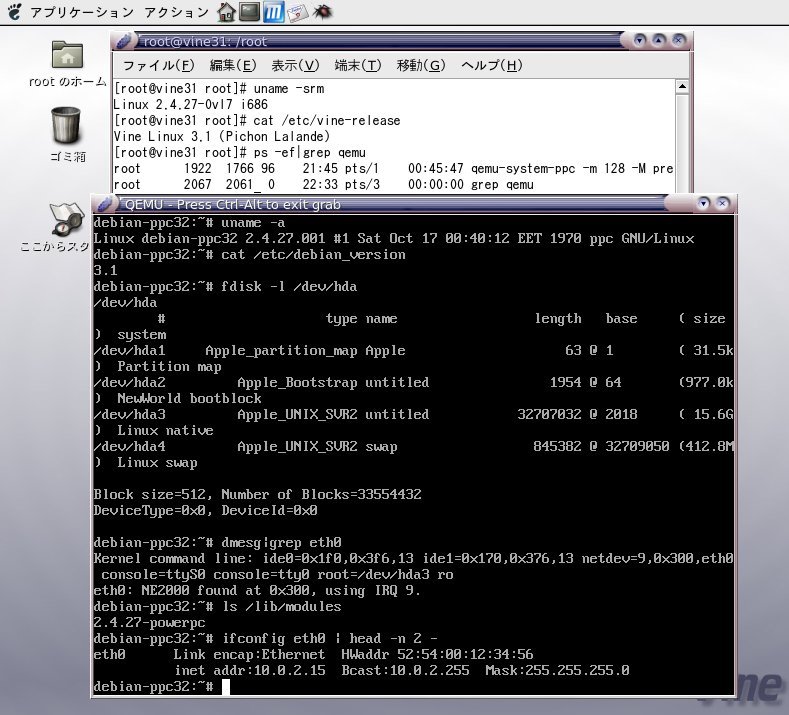Viewport: 789px width, 715px height.
Task: Click 'DeviceType=0x0, DeviceId=0x0' line in QEMU
Action: pos(205,511)
